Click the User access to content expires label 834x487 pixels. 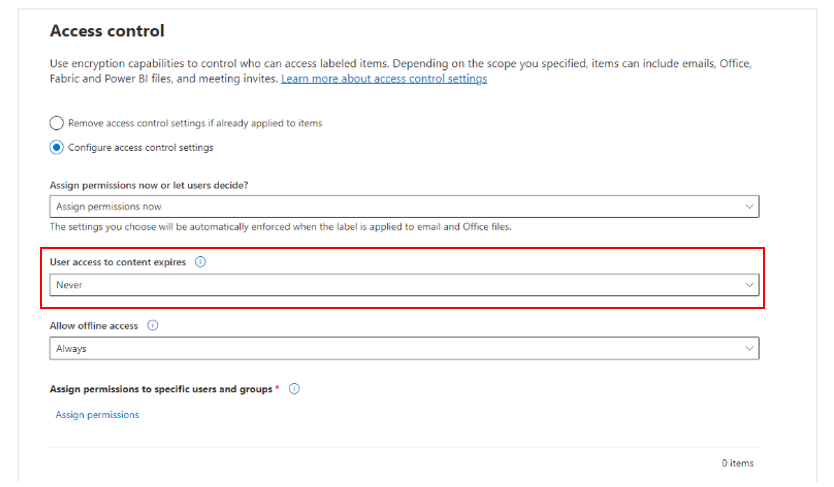[x=118, y=262]
